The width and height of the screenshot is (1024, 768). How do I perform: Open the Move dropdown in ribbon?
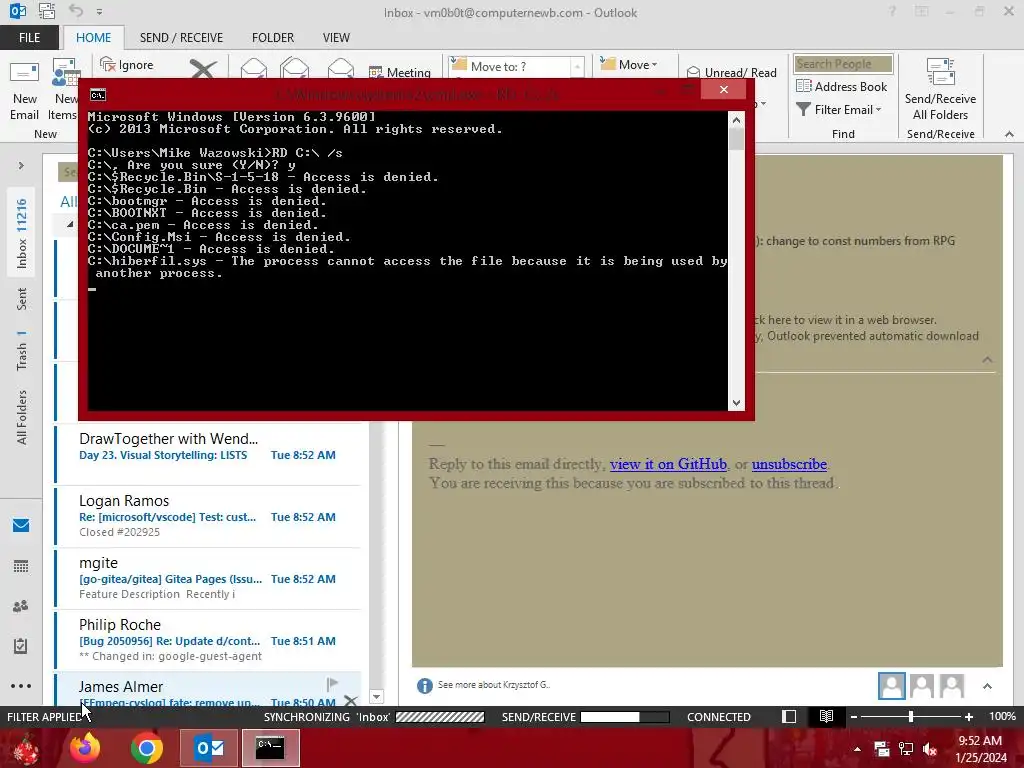pyautogui.click(x=629, y=65)
